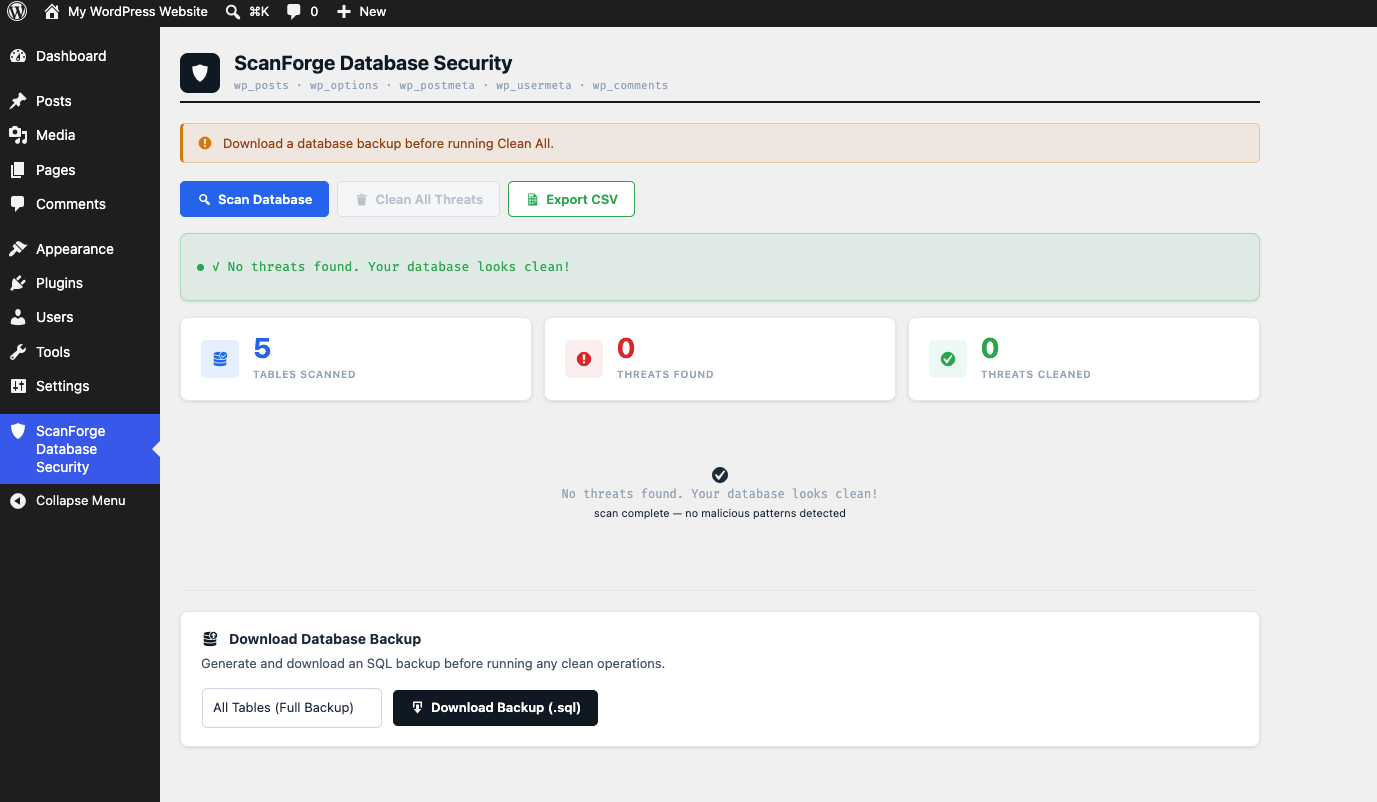The image size is (1377, 802).
Task: Click the ScanForge shield logo in header
Action: pos(200,73)
